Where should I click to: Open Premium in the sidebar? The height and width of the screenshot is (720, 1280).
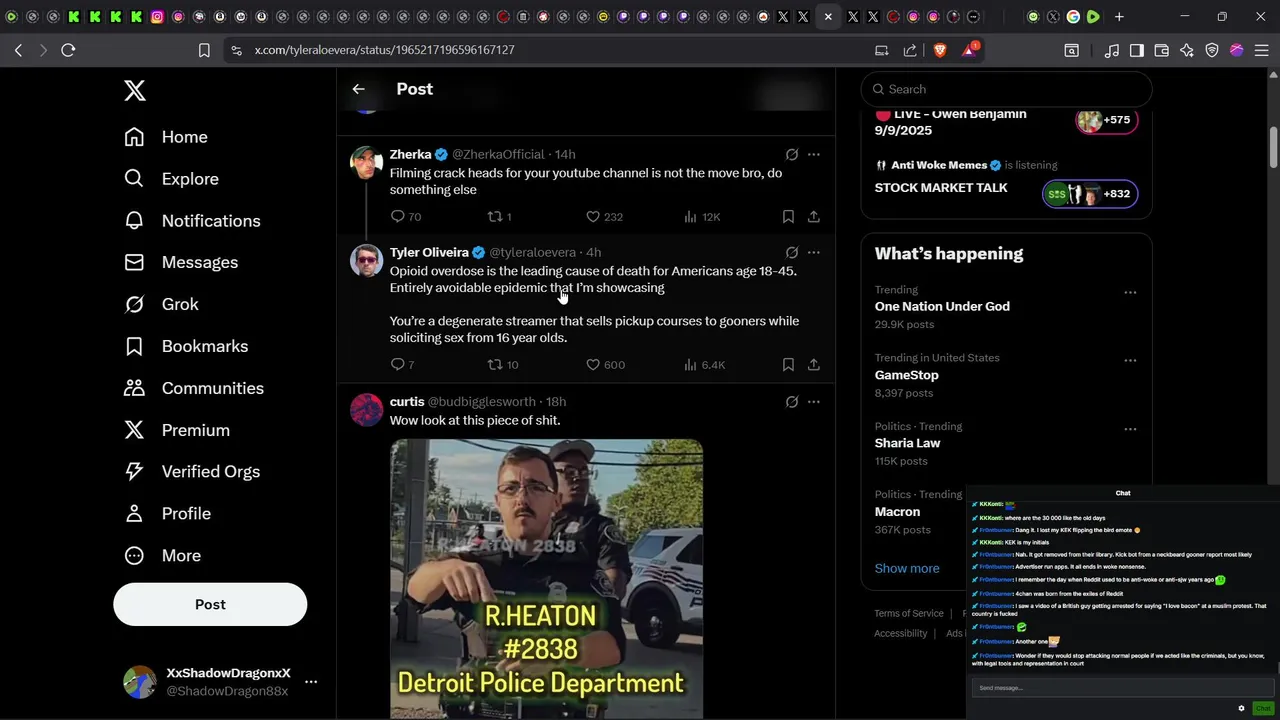[x=177, y=430]
